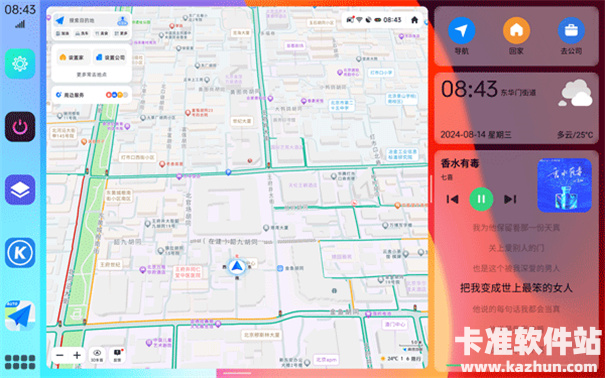Tap the cloudy weather icon in clock widget

pos(575,93)
